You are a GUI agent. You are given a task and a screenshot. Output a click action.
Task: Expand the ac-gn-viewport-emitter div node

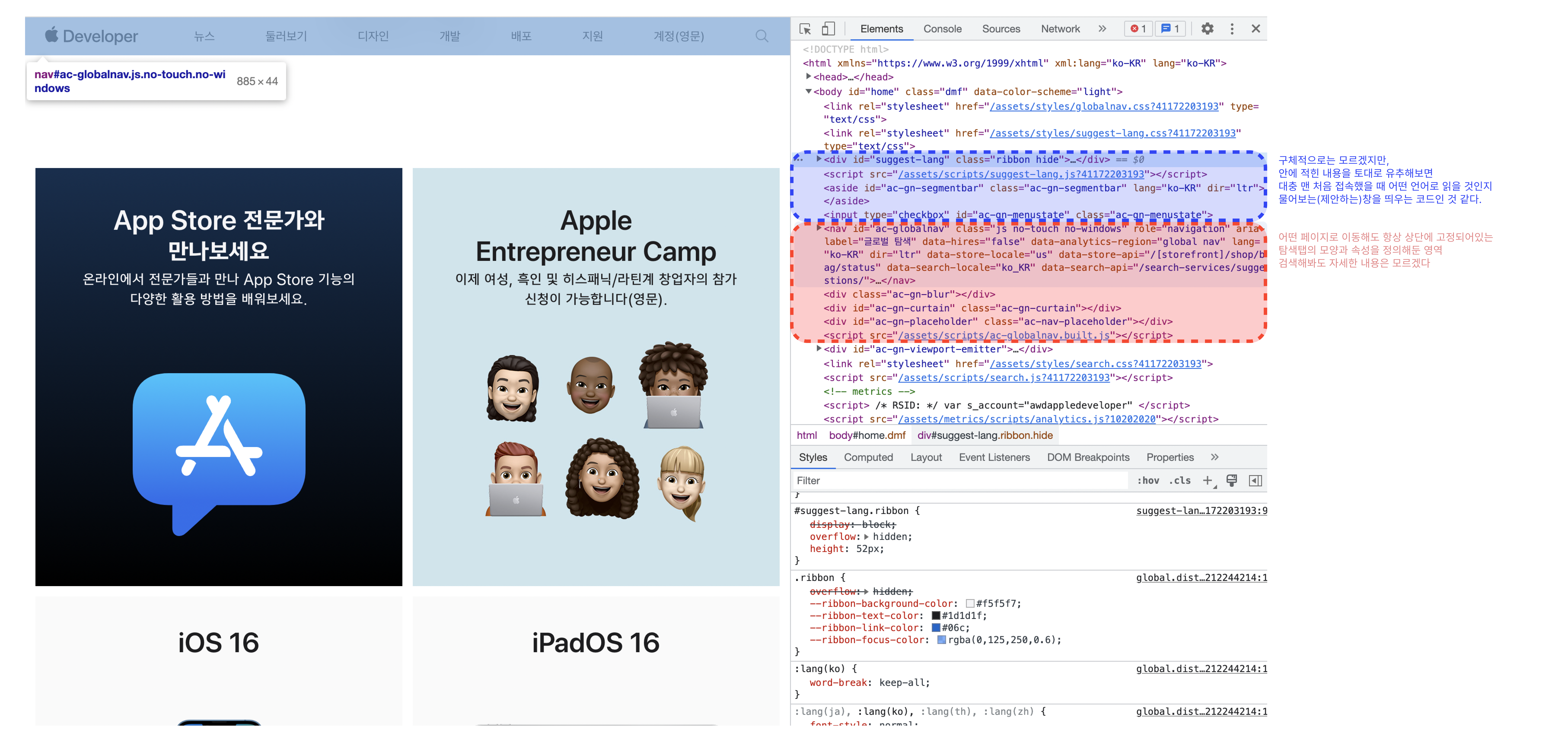819,349
